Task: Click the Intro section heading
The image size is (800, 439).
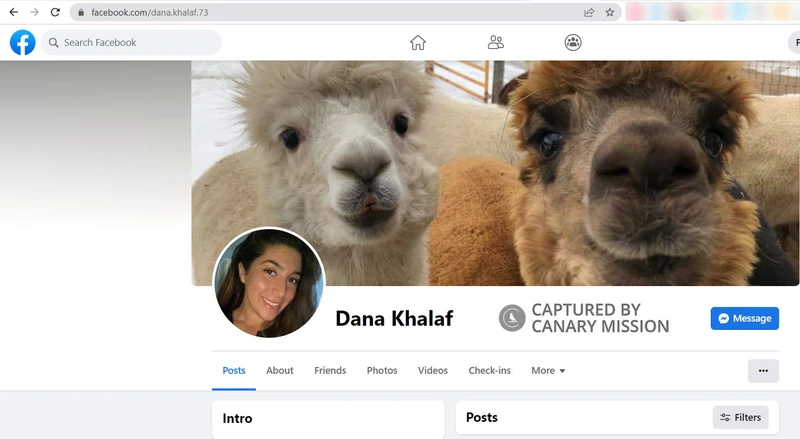Action: pos(237,419)
